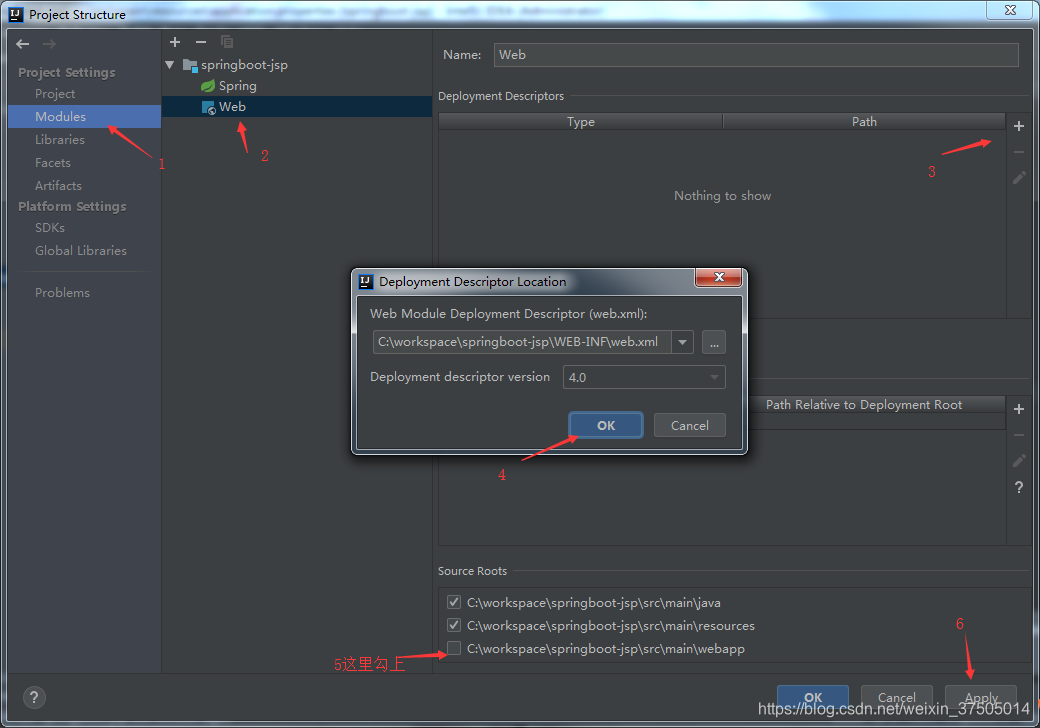Close the Deployment Descriptor Location dialog
1040x728 pixels.
coord(718,277)
